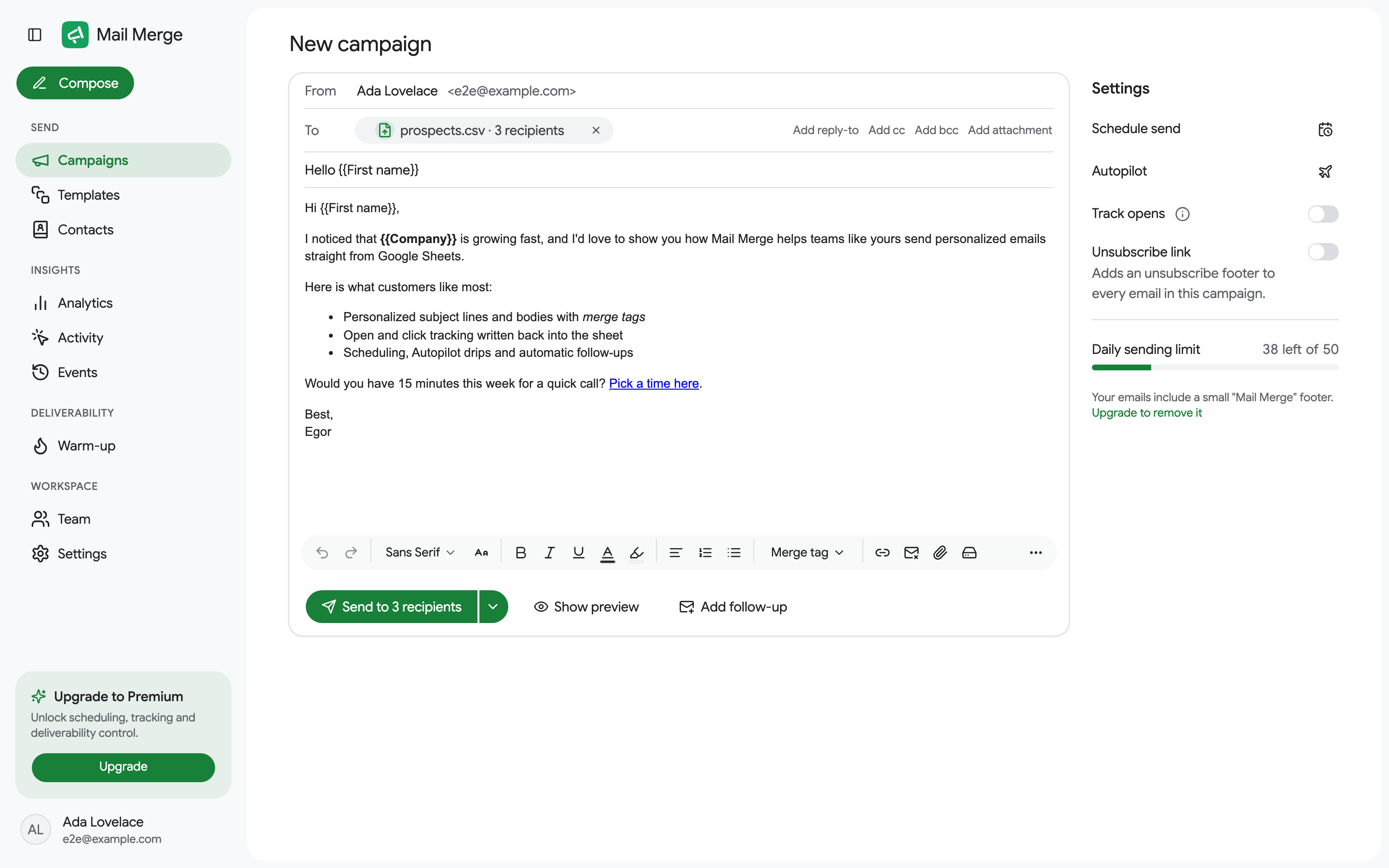Open Templates in the sidebar
The height and width of the screenshot is (868, 1389).
coord(123,195)
